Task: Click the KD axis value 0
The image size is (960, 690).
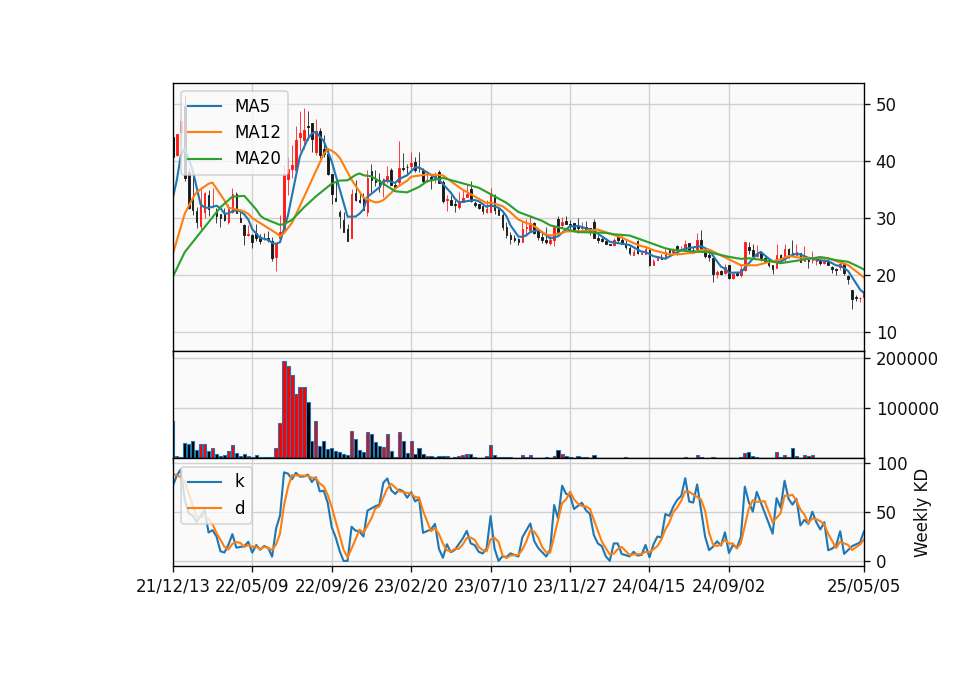Action: [881, 561]
